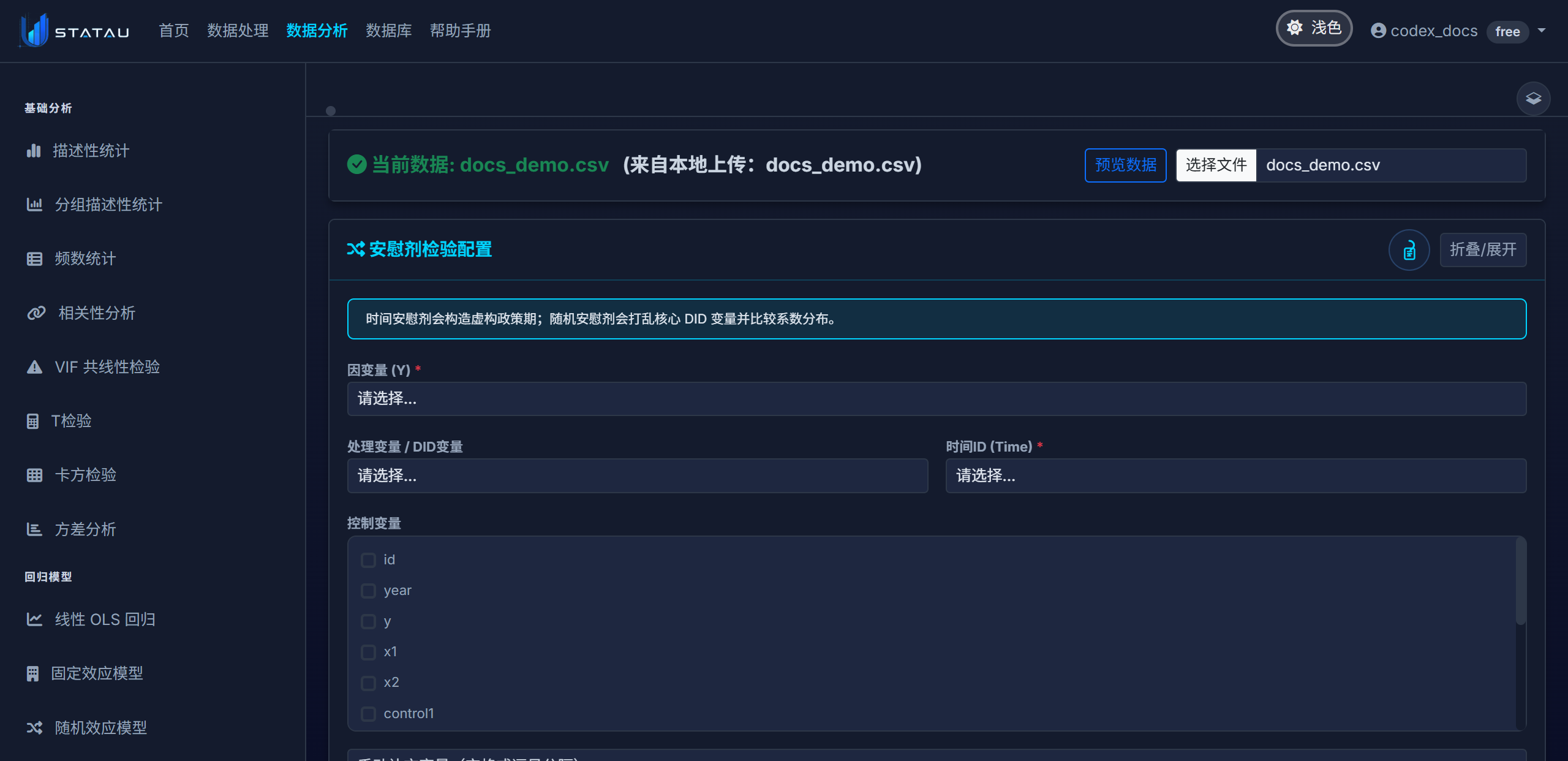Click the layers icon button at top right
The width and height of the screenshot is (1568, 761).
1533,99
